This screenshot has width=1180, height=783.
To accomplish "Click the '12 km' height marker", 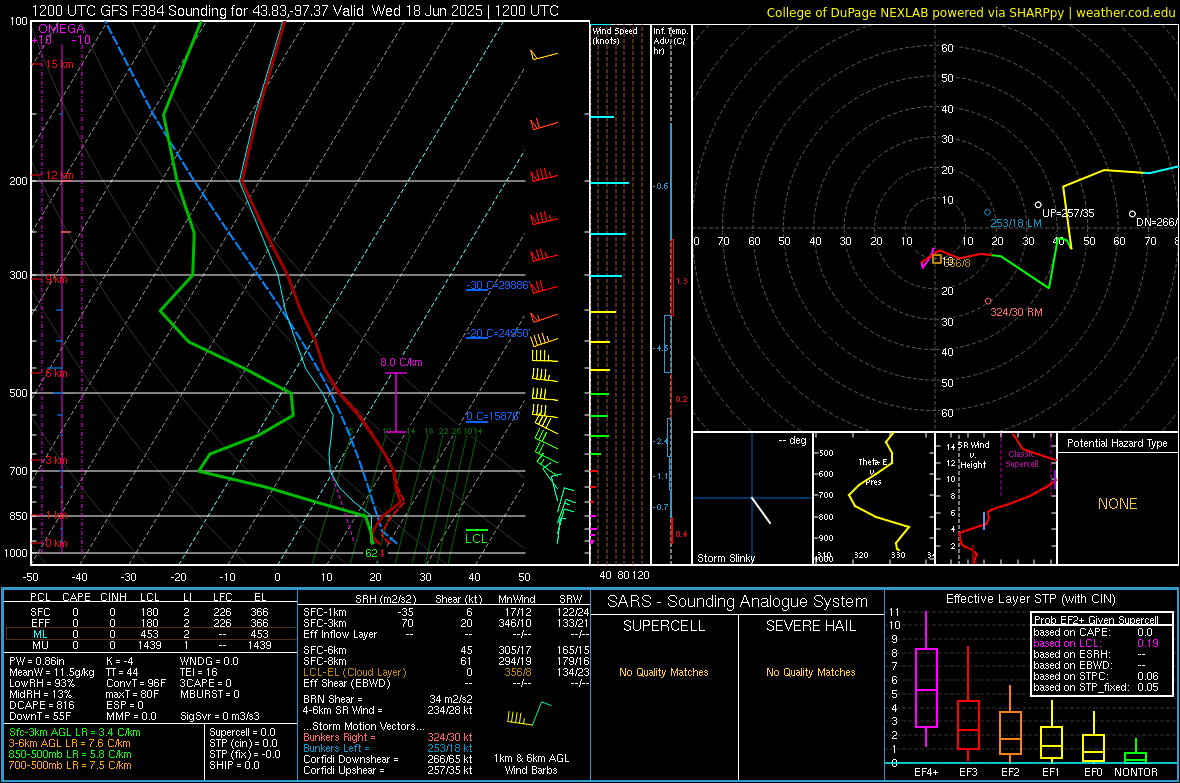I will 59,175.
